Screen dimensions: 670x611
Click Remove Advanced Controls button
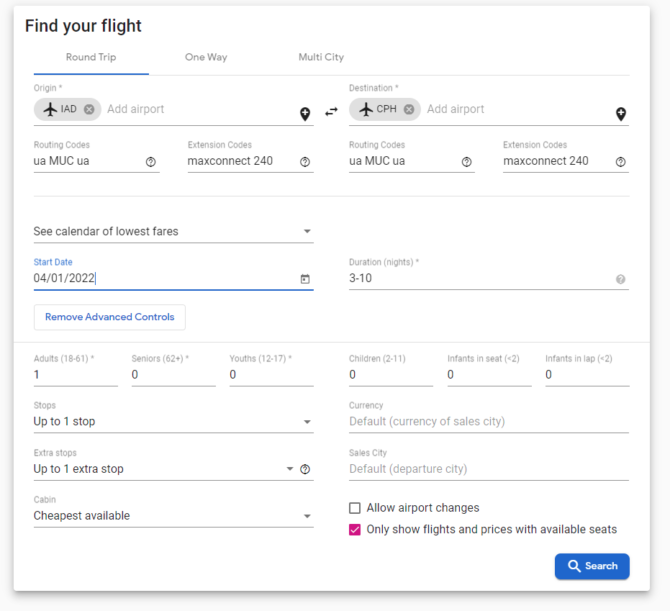pyautogui.click(x=110, y=317)
